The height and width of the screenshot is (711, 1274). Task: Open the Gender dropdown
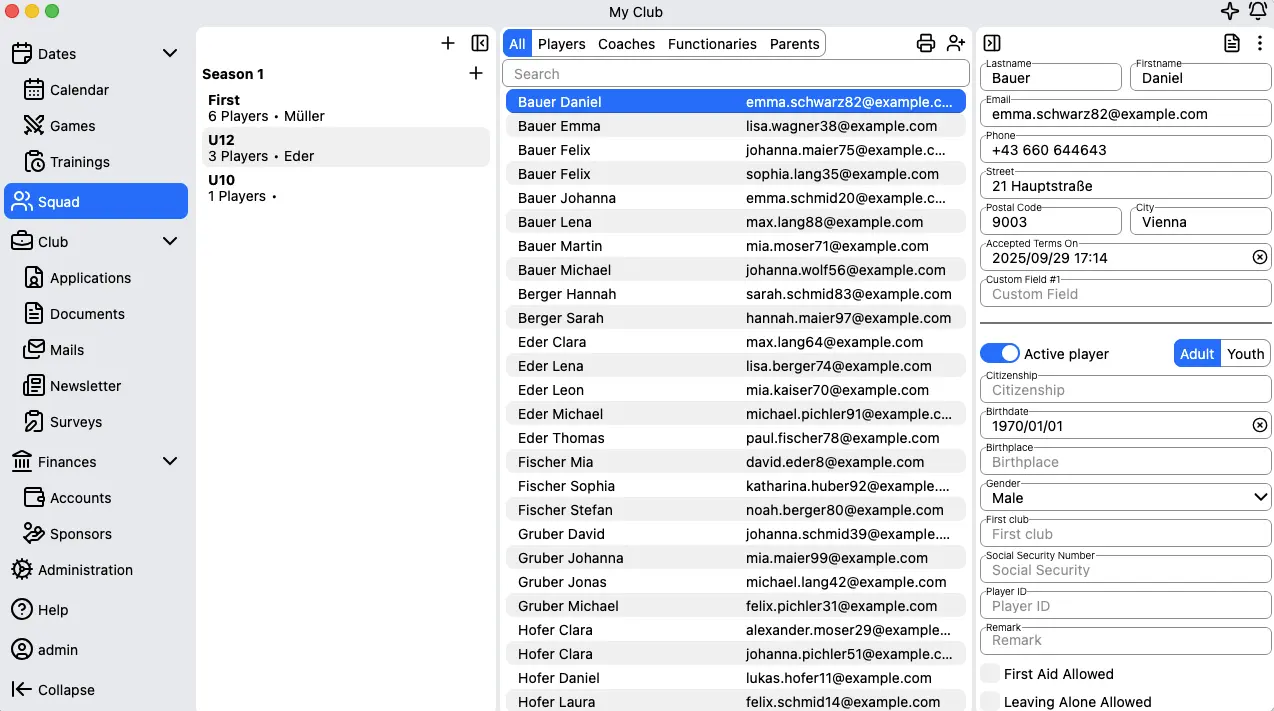pyautogui.click(x=1126, y=498)
